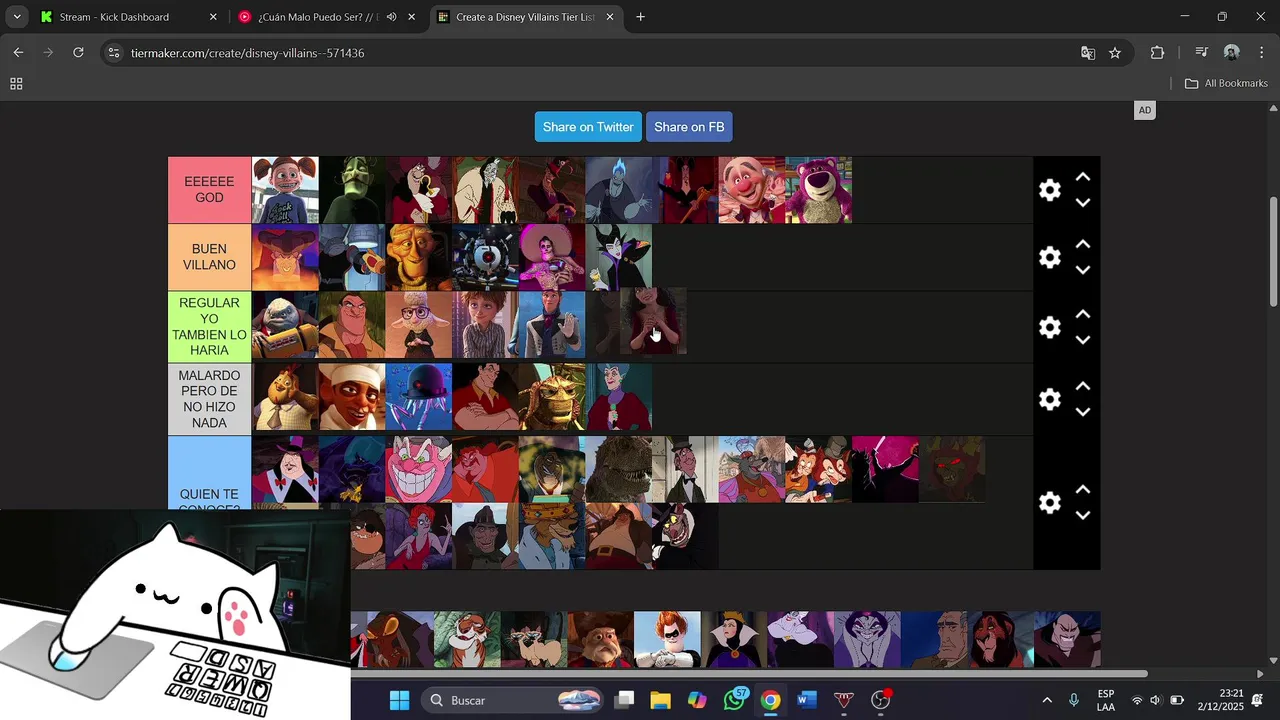Go back to previous page
Screen dimensions: 1280x720
(x=18, y=52)
